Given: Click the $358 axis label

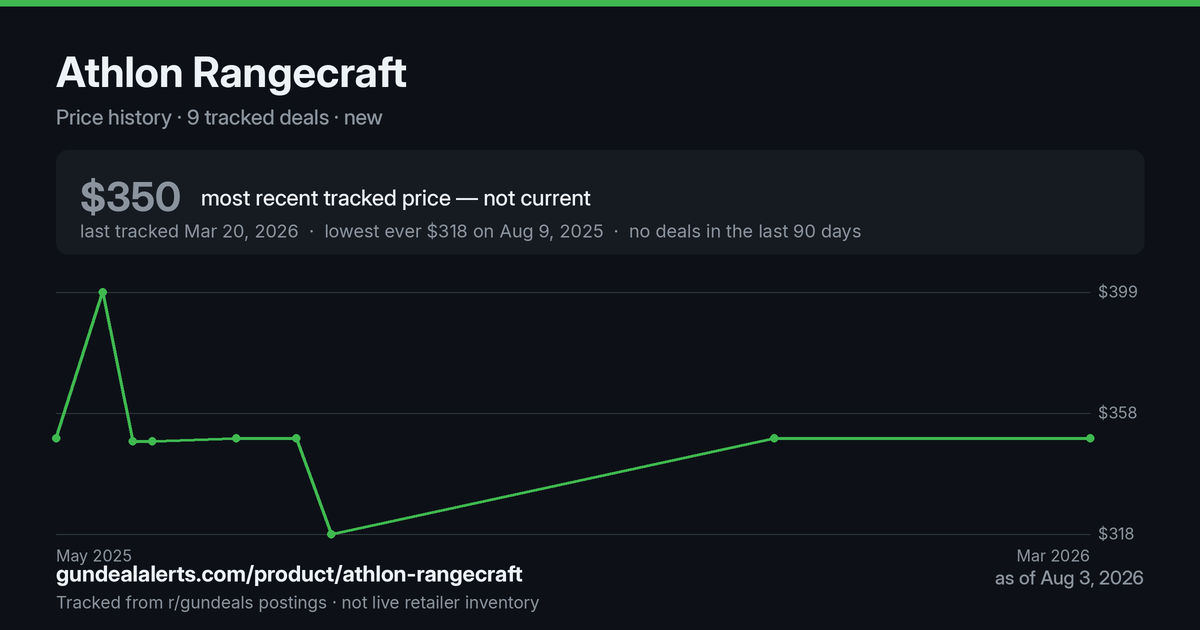Looking at the screenshot, I should (1116, 413).
